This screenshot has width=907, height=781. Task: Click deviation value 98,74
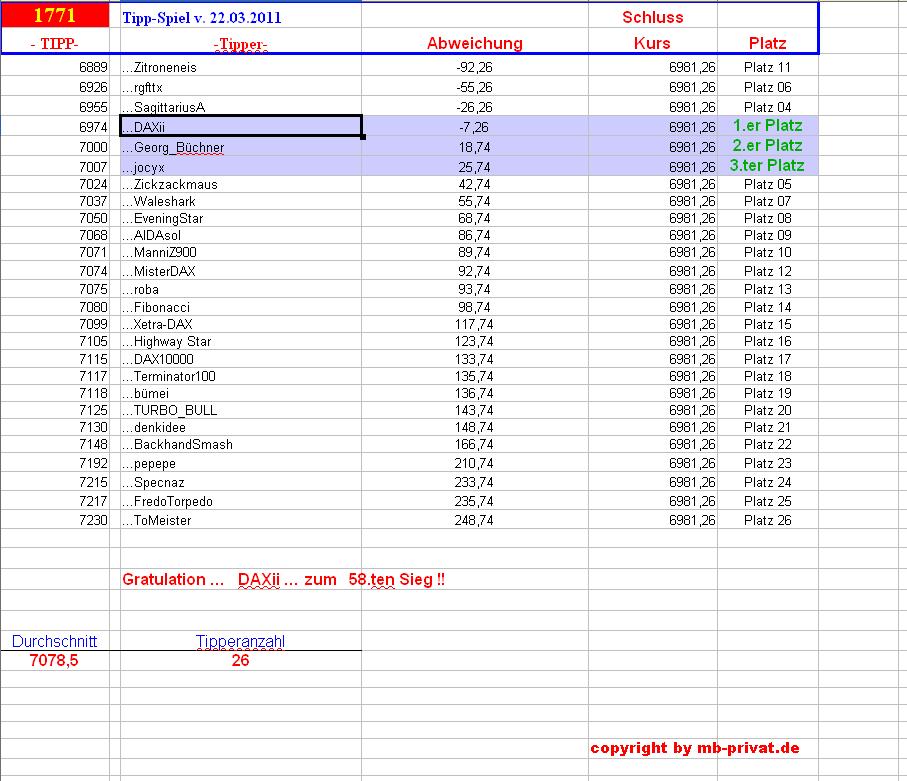pos(475,307)
